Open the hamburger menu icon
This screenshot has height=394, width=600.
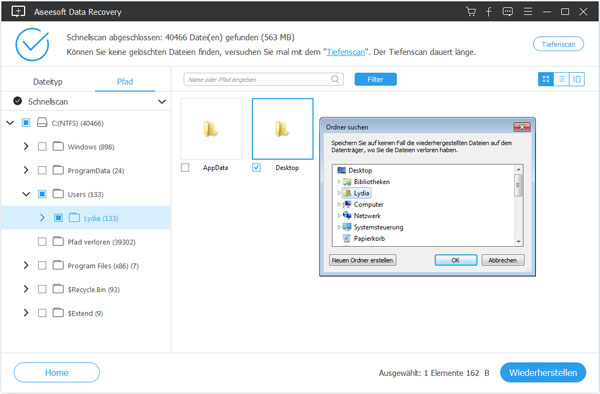point(528,11)
